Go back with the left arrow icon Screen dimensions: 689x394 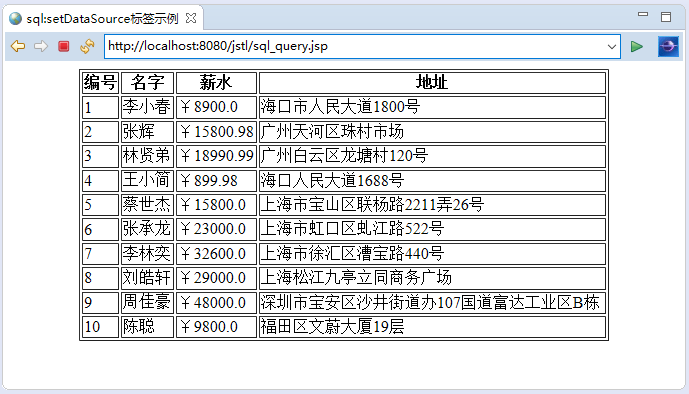18,46
